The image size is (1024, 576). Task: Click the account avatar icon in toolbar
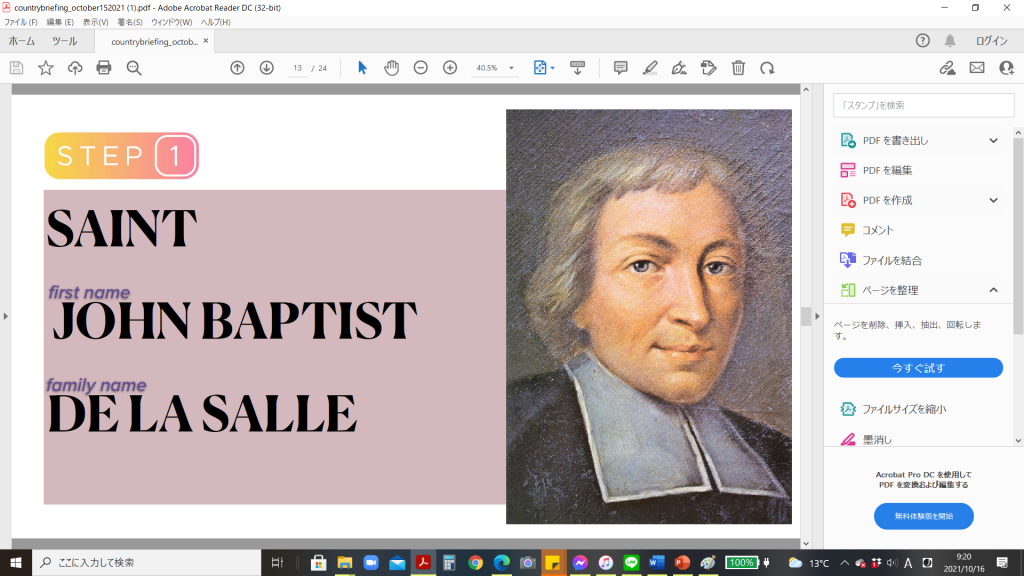tap(1006, 68)
